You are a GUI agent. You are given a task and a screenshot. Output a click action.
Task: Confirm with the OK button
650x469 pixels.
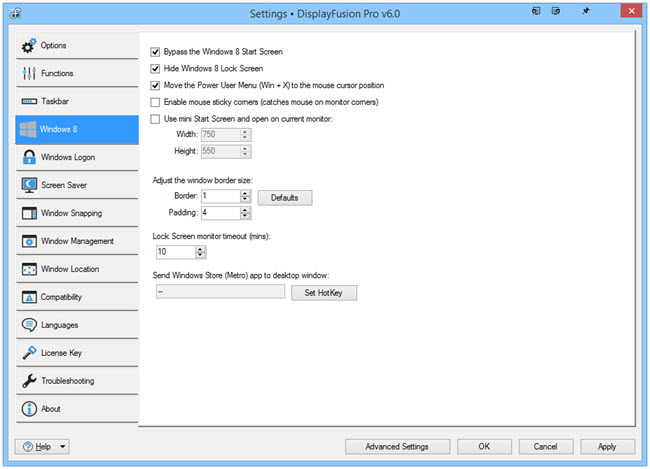tap(484, 447)
